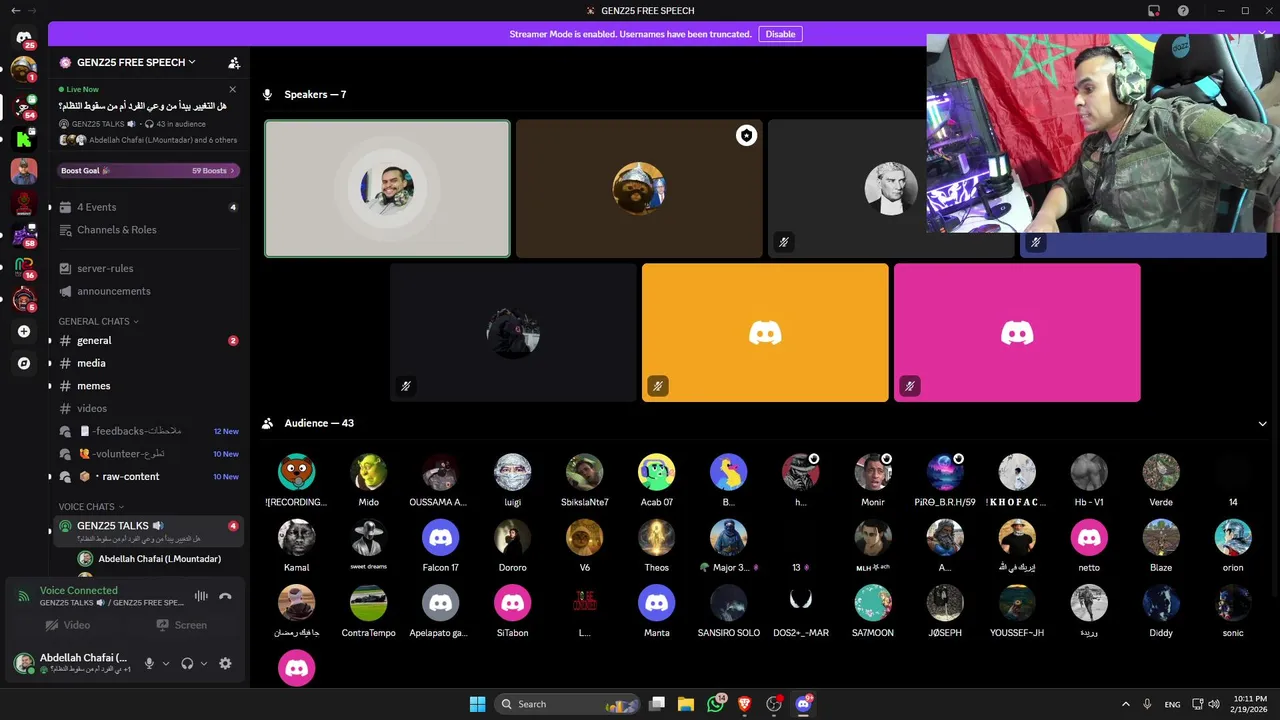Open the memes channel
The width and height of the screenshot is (1280, 720).
149,386
